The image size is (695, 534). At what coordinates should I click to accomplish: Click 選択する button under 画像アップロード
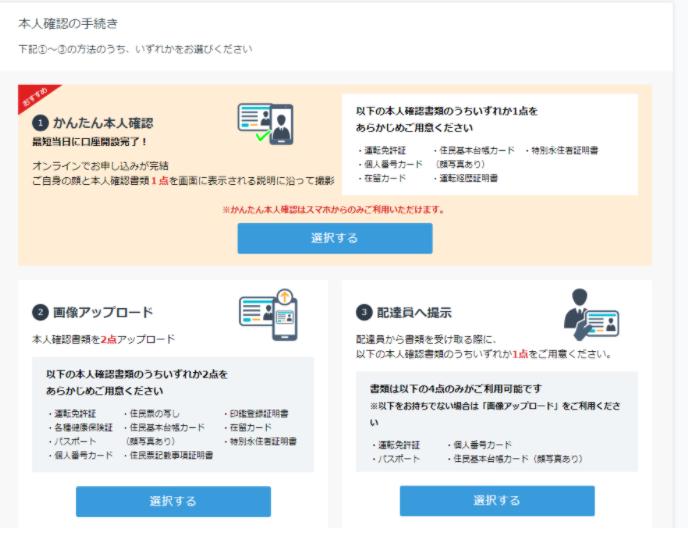[x=173, y=501]
